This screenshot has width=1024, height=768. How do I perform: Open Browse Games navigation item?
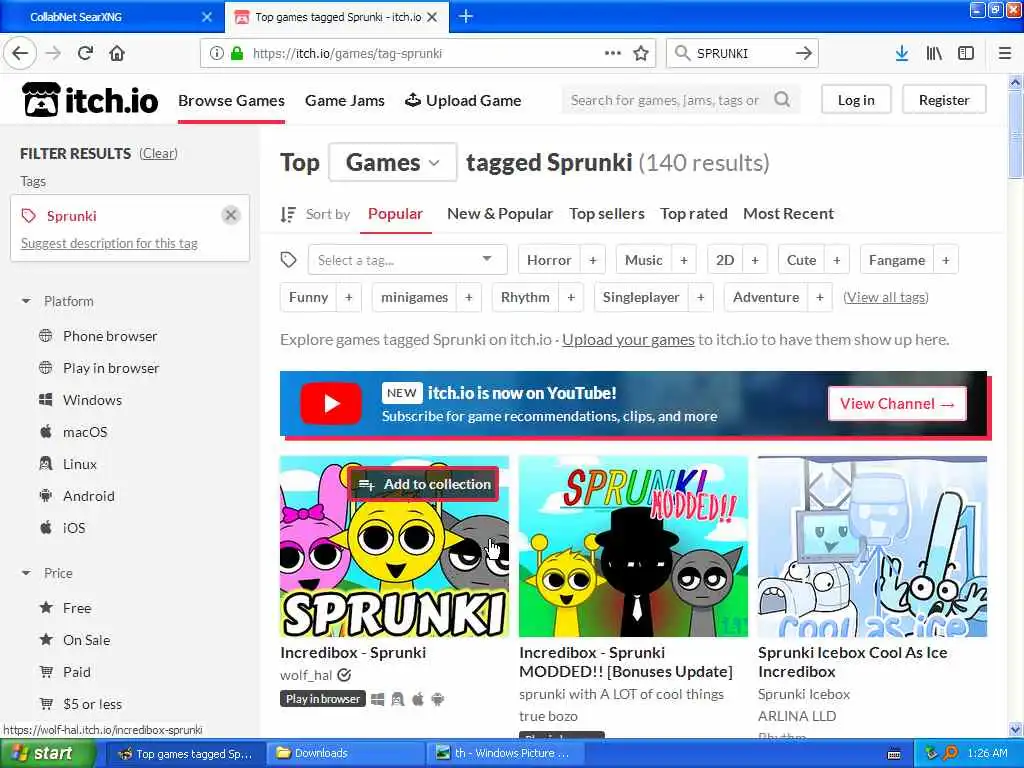click(x=231, y=100)
